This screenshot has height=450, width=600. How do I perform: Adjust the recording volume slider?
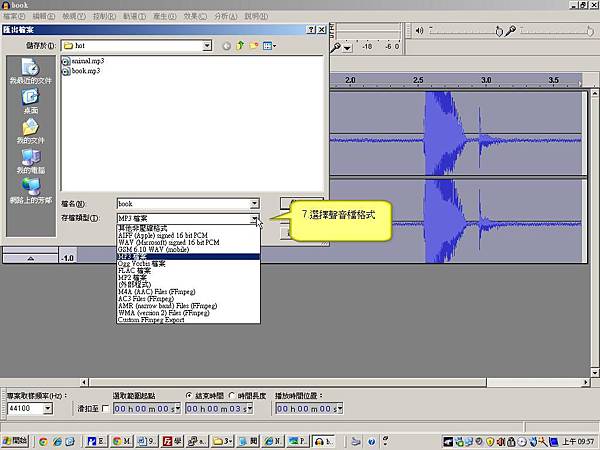click(x=590, y=31)
